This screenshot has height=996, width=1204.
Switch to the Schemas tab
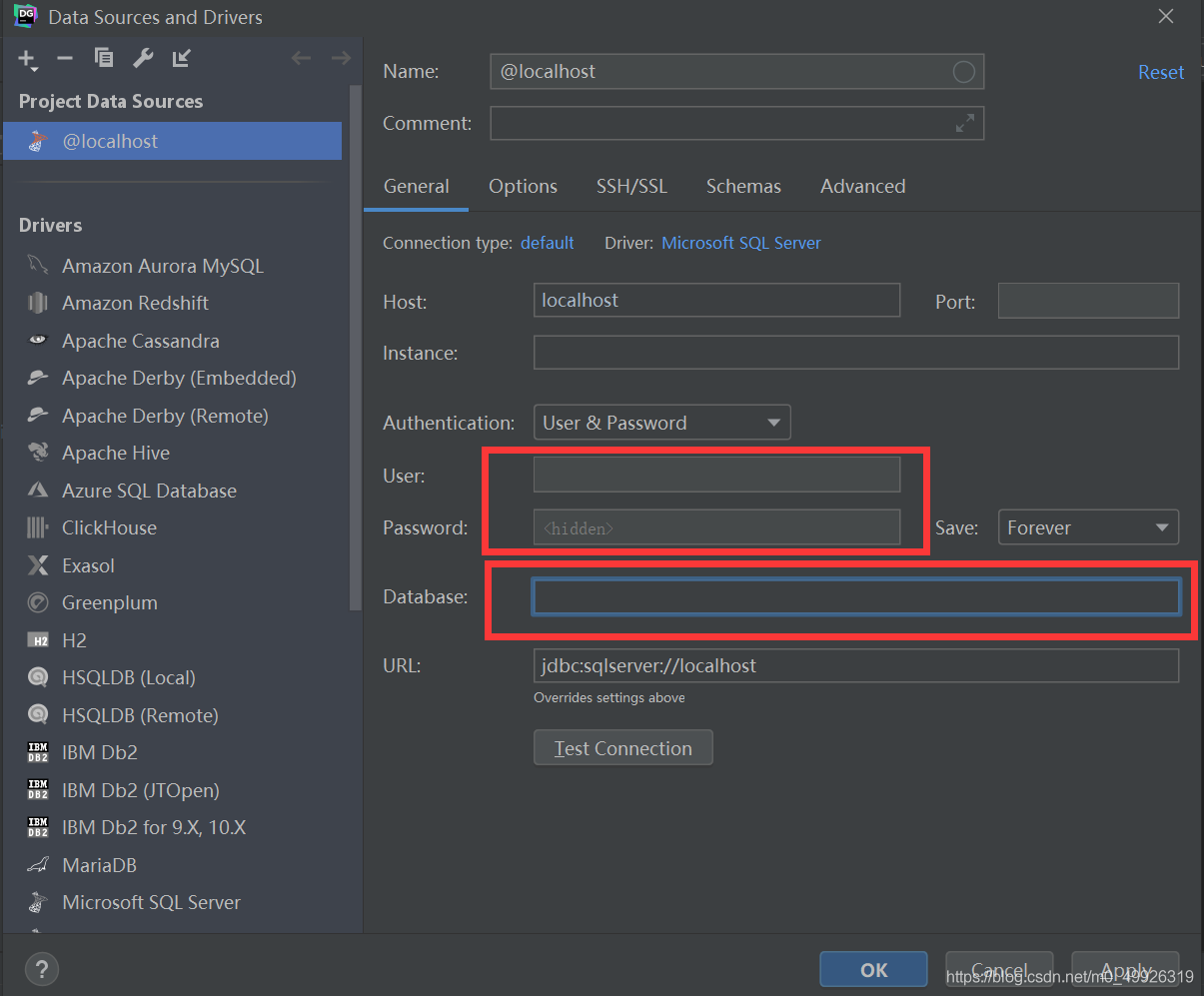click(x=743, y=186)
